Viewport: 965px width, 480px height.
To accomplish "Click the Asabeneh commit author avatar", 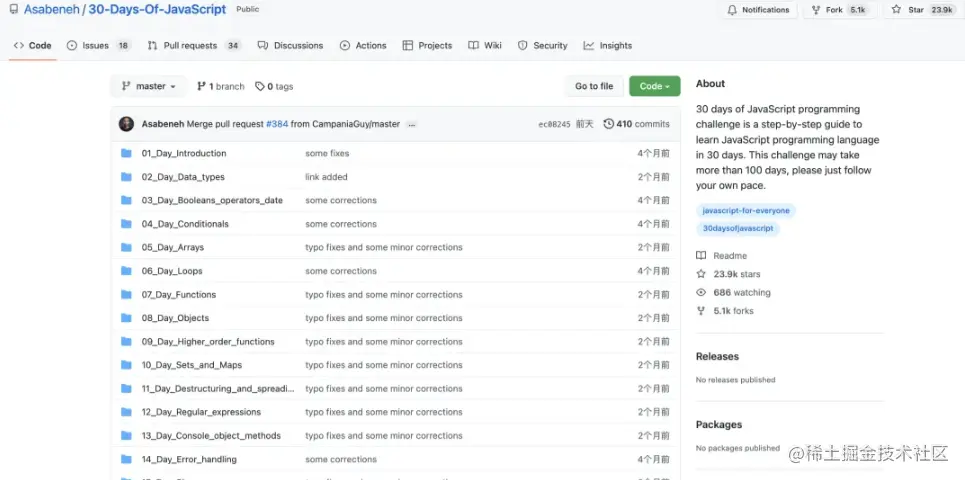I will [126, 124].
